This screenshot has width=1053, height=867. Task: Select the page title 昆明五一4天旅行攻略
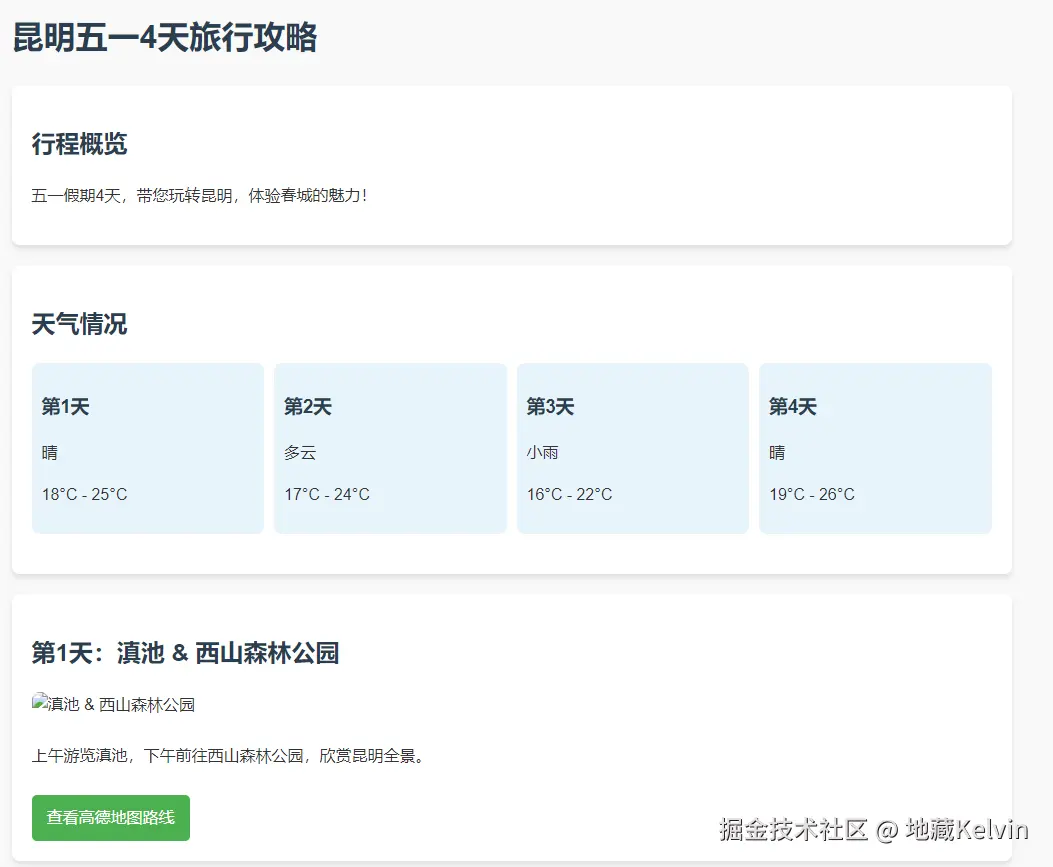coord(165,37)
